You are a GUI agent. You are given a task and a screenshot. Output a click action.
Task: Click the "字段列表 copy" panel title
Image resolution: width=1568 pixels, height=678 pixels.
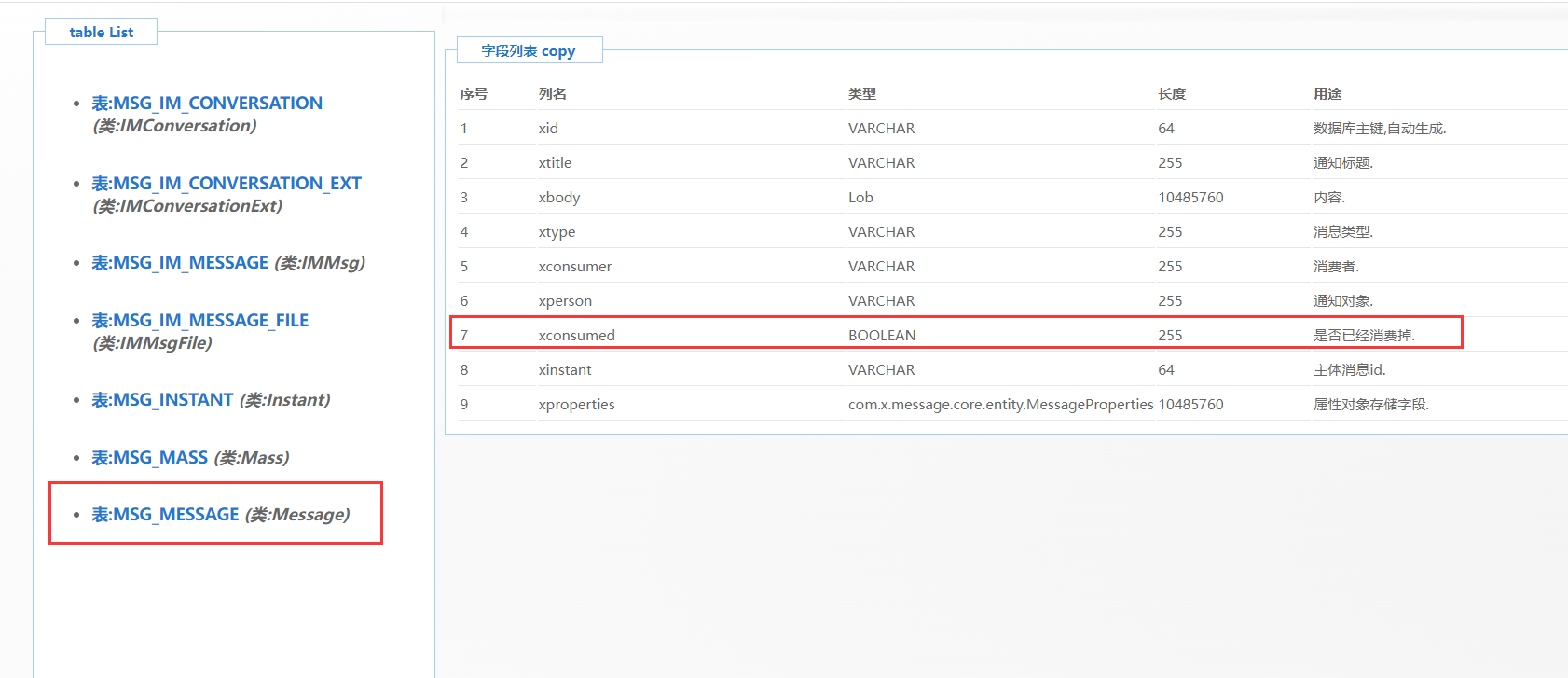(529, 51)
